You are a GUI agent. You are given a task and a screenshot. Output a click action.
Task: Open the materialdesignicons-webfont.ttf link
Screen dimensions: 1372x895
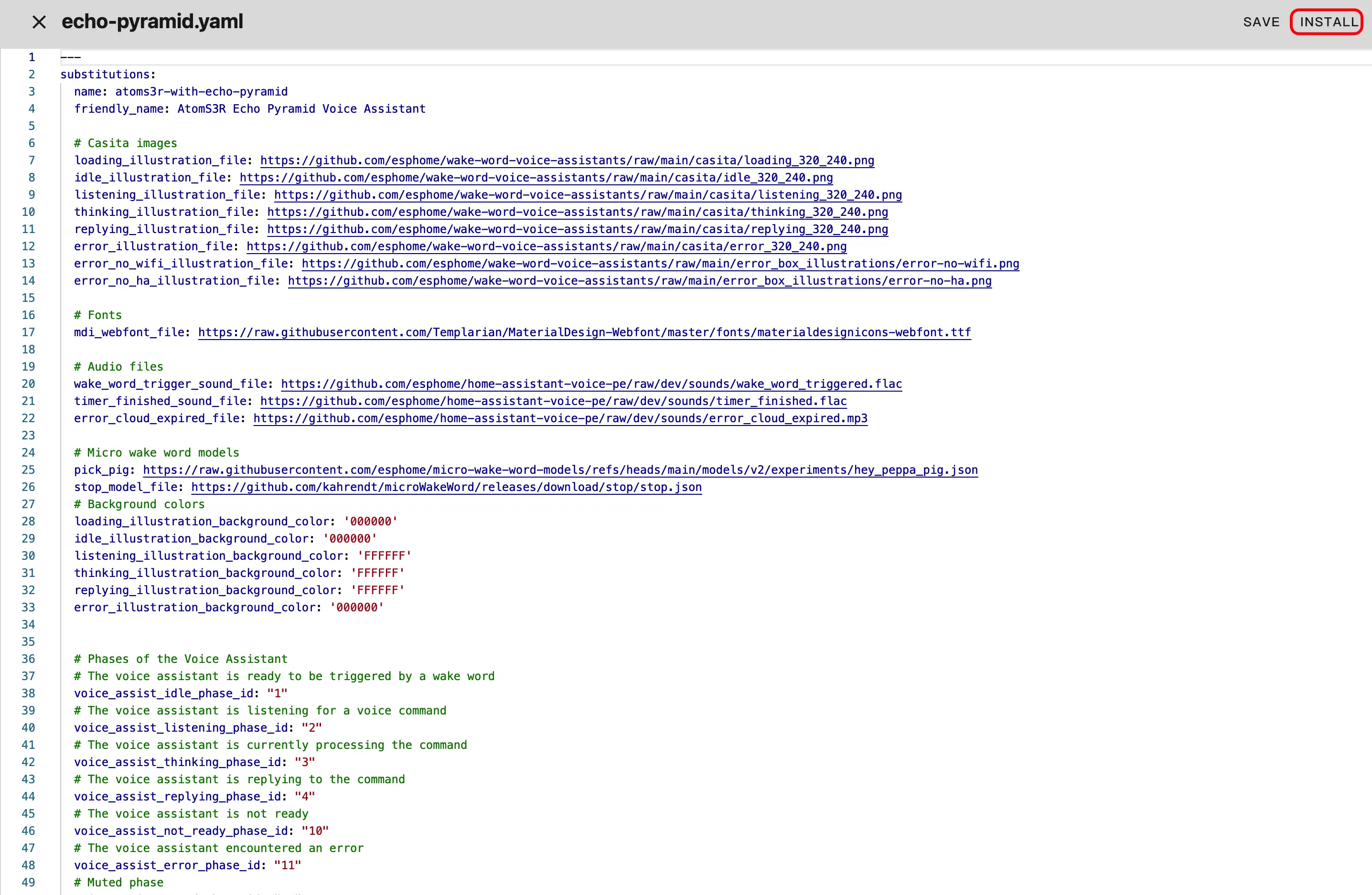pyautogui.click(x=584, y=332)
